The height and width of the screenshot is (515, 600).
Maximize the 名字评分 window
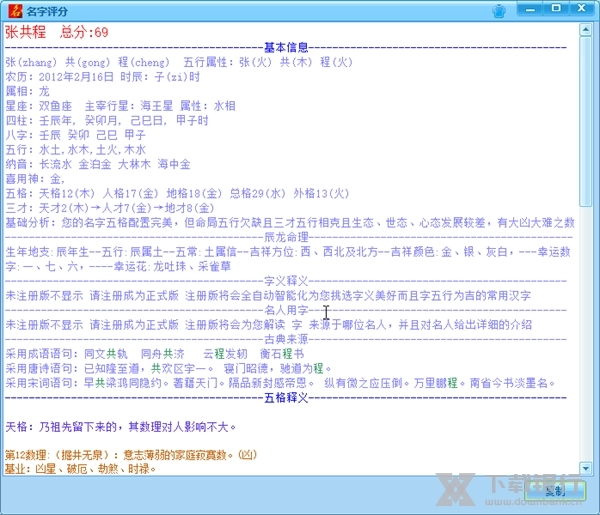click(x=556, y=9)
